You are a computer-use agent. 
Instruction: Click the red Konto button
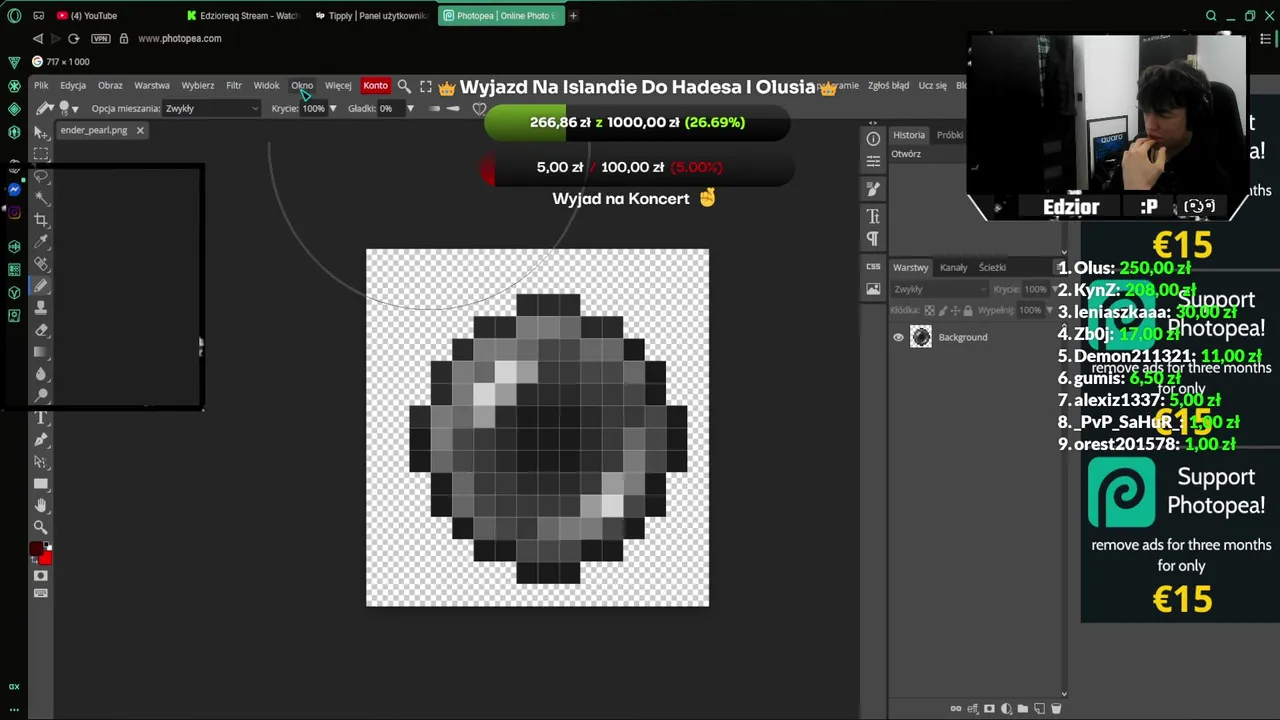click(375, 86)
